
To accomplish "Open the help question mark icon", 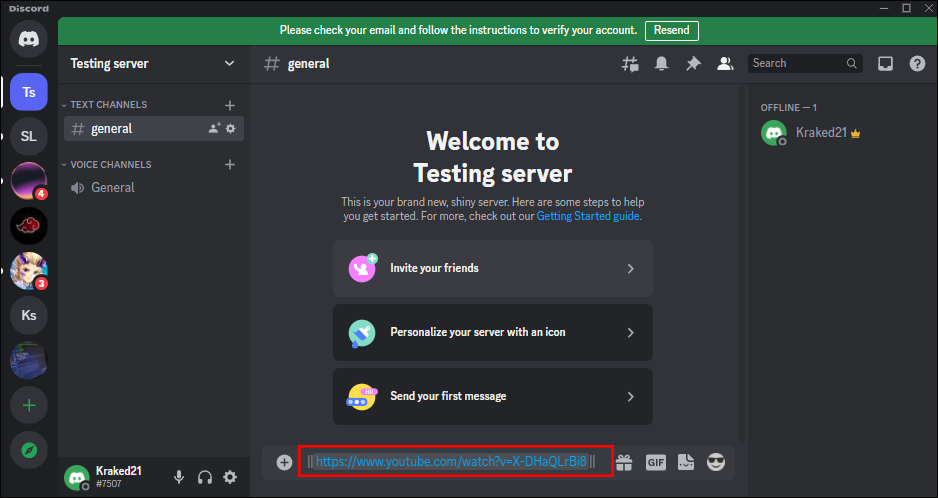I will coord(917,63).
